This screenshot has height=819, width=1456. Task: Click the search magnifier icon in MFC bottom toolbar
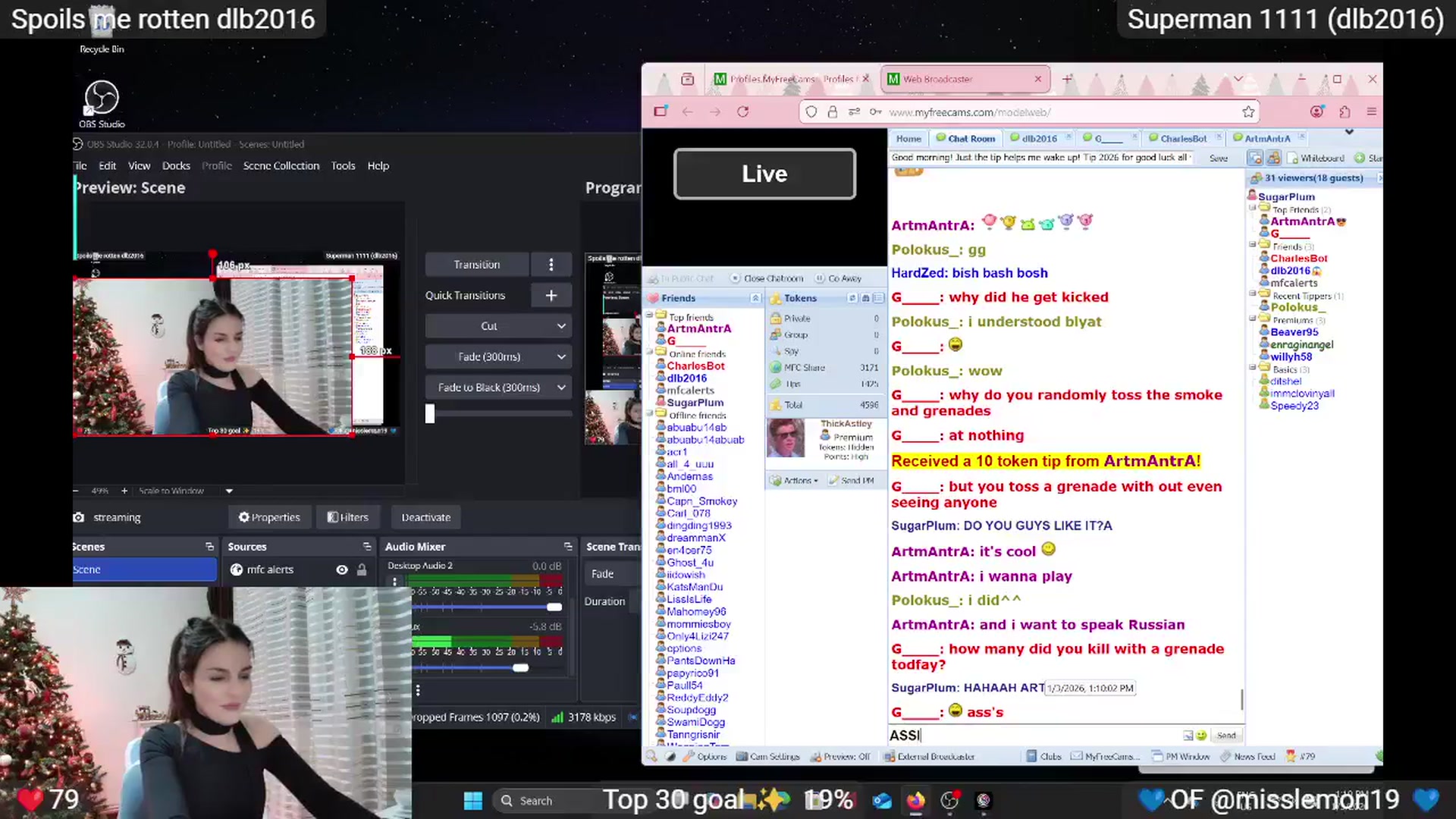651,756
